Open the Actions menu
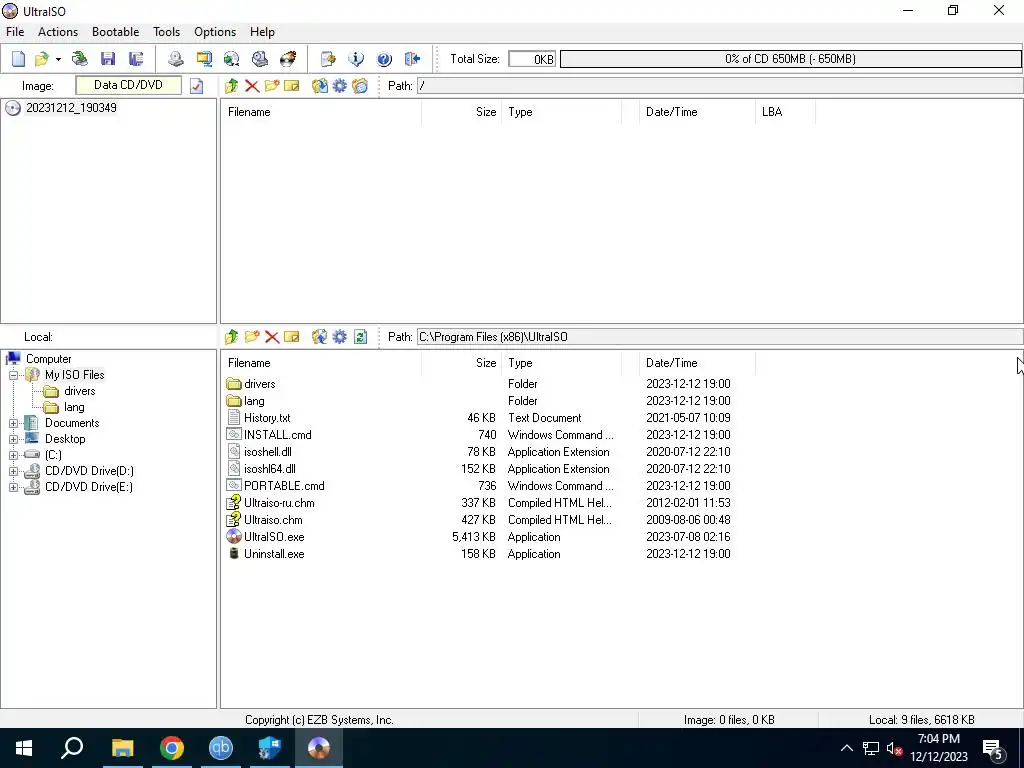 [58, 32]
